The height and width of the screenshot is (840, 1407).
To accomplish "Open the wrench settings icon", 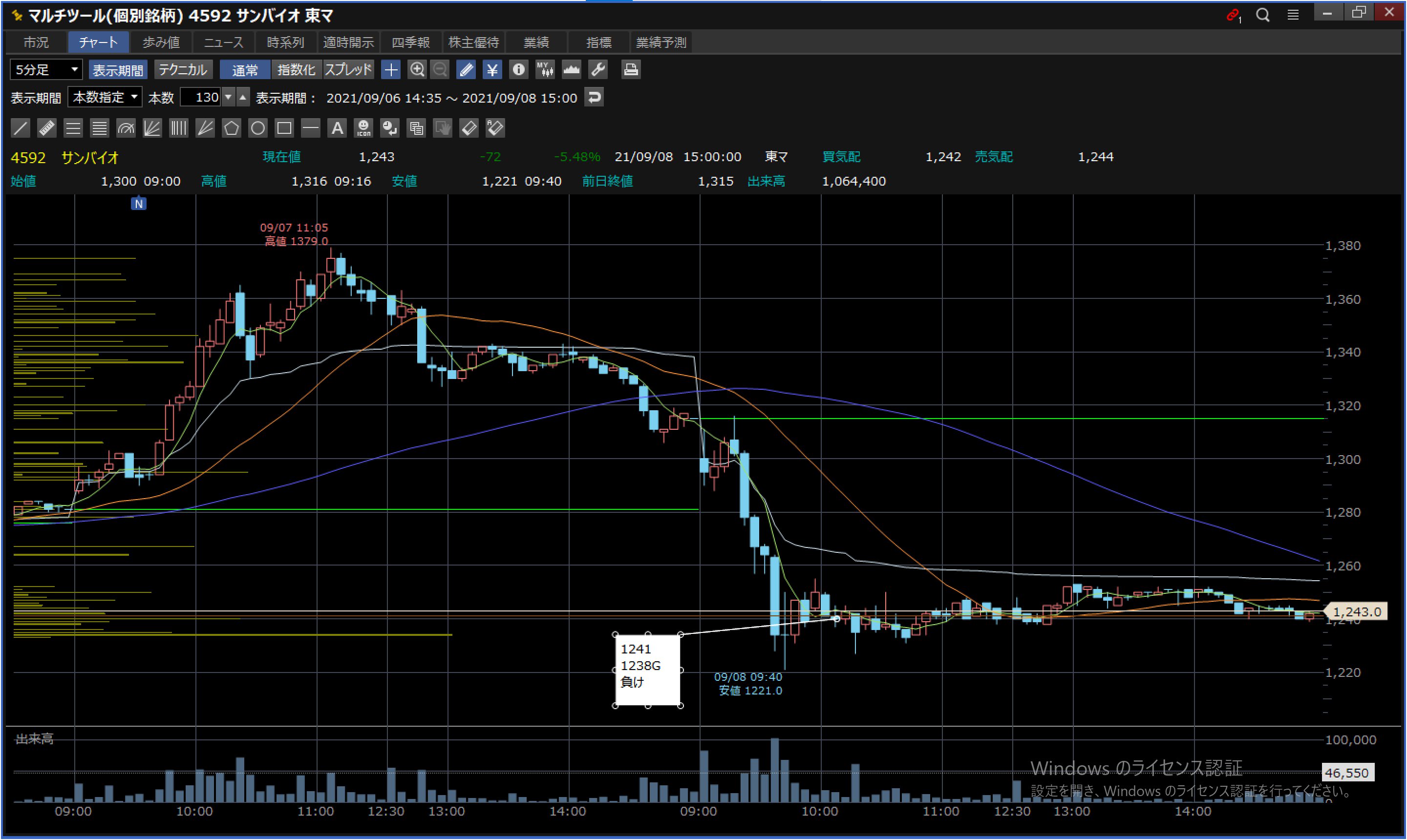I will 598,70.
